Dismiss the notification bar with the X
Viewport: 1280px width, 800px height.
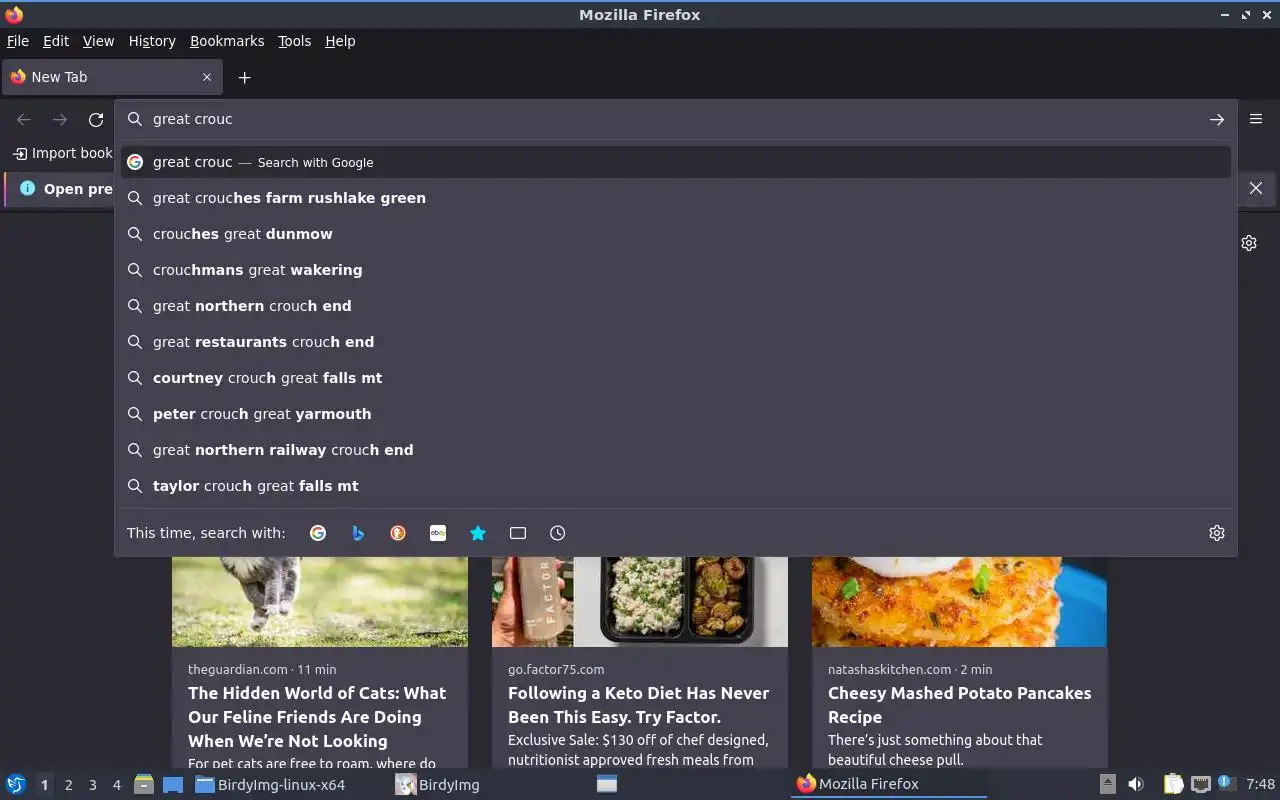1256,188
